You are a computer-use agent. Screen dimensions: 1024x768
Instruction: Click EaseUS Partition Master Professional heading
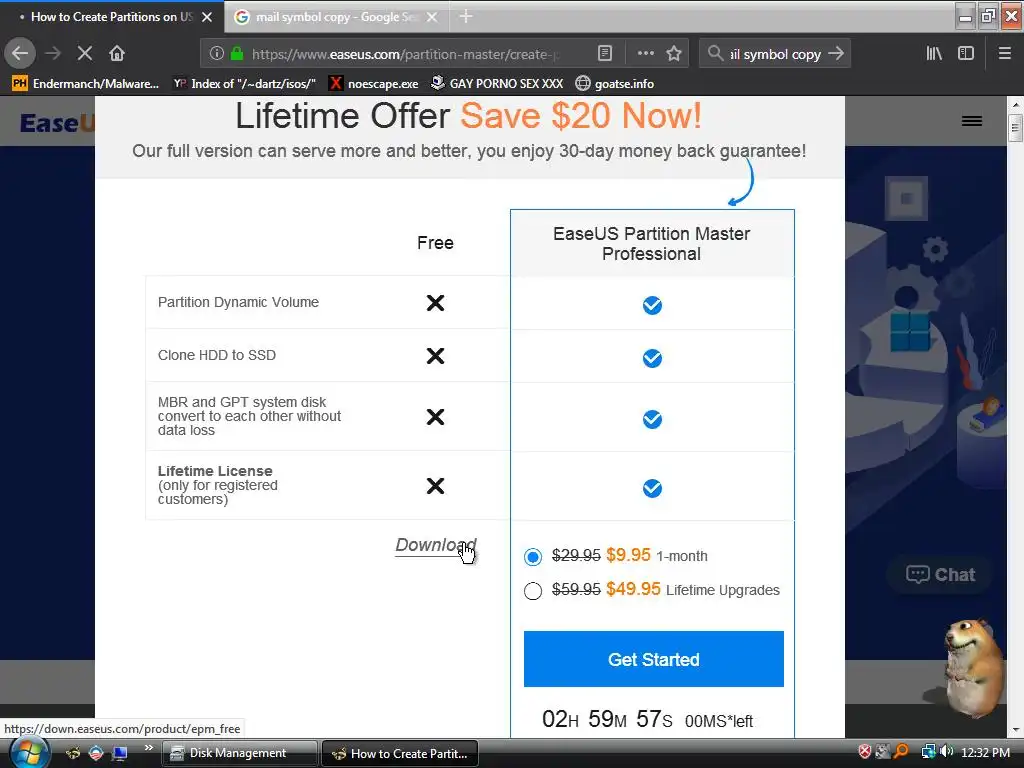pos(651,244)
